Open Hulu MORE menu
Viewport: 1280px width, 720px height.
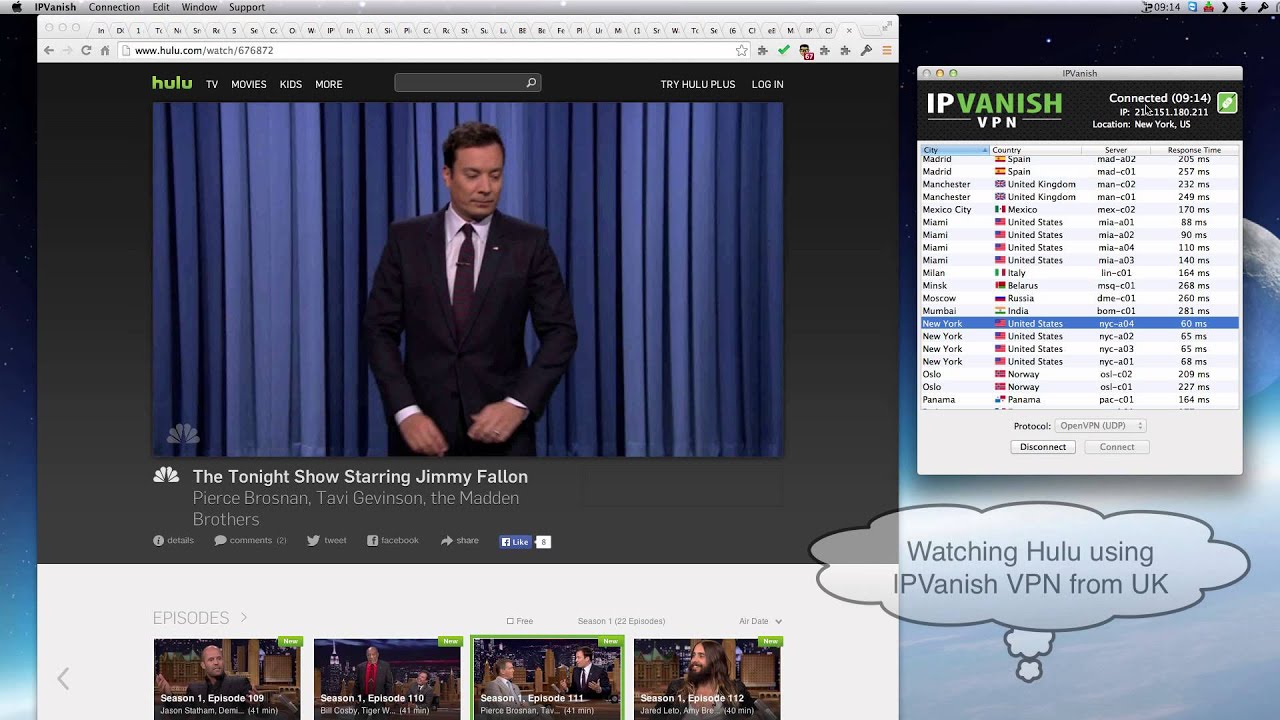(x=329, y=84)
